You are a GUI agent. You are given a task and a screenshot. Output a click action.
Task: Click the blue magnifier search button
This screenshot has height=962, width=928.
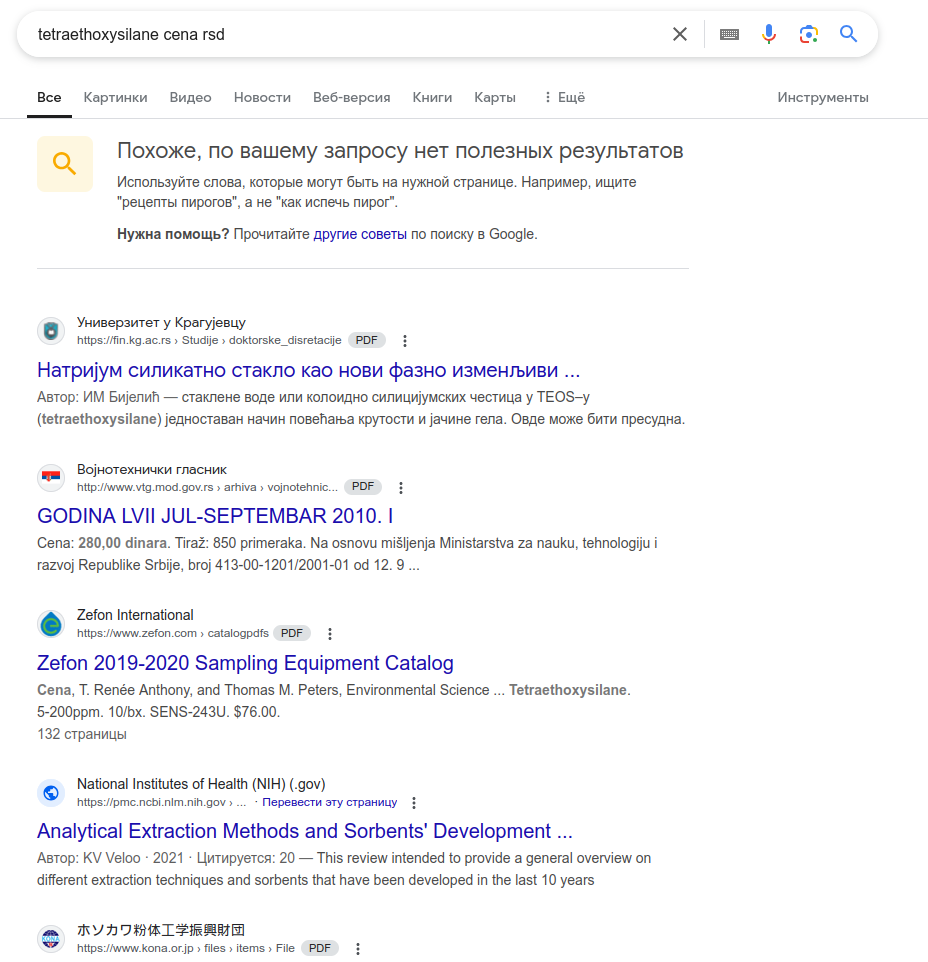click(x=848, y=34)
